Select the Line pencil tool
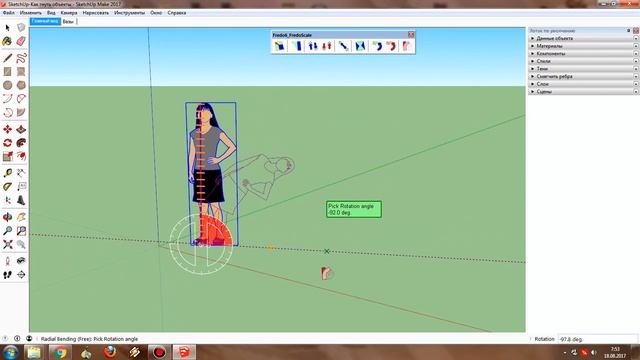Image resolution: width=640 pixels, height=360 pixels. pyautogui.click(x=7, y=58)
